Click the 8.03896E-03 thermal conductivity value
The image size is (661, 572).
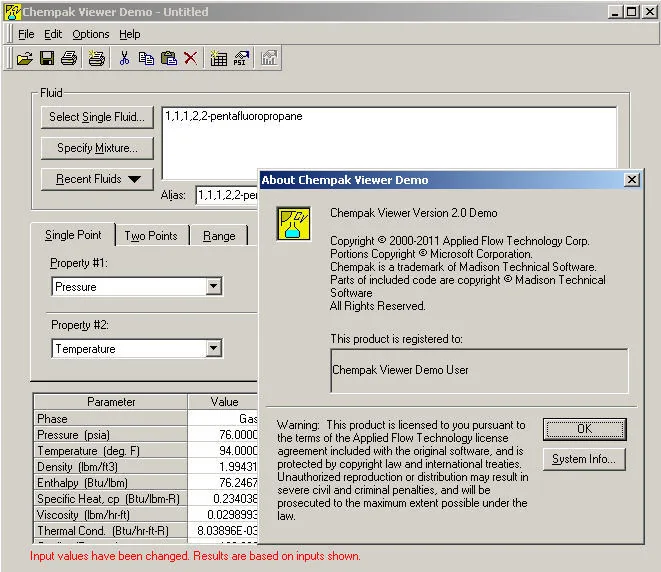tap(223, 531)
